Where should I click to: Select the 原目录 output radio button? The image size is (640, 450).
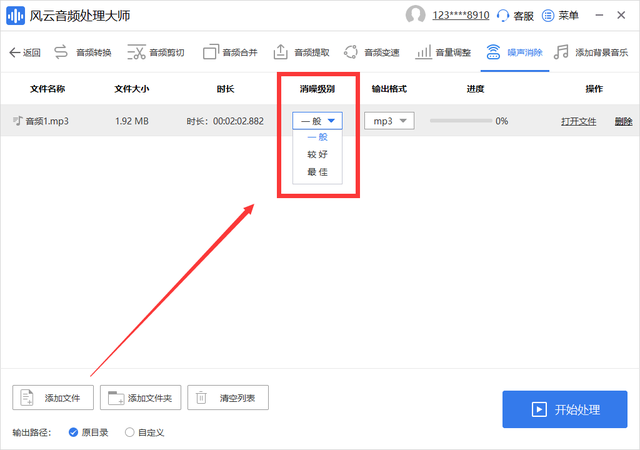tap(73, 432)
